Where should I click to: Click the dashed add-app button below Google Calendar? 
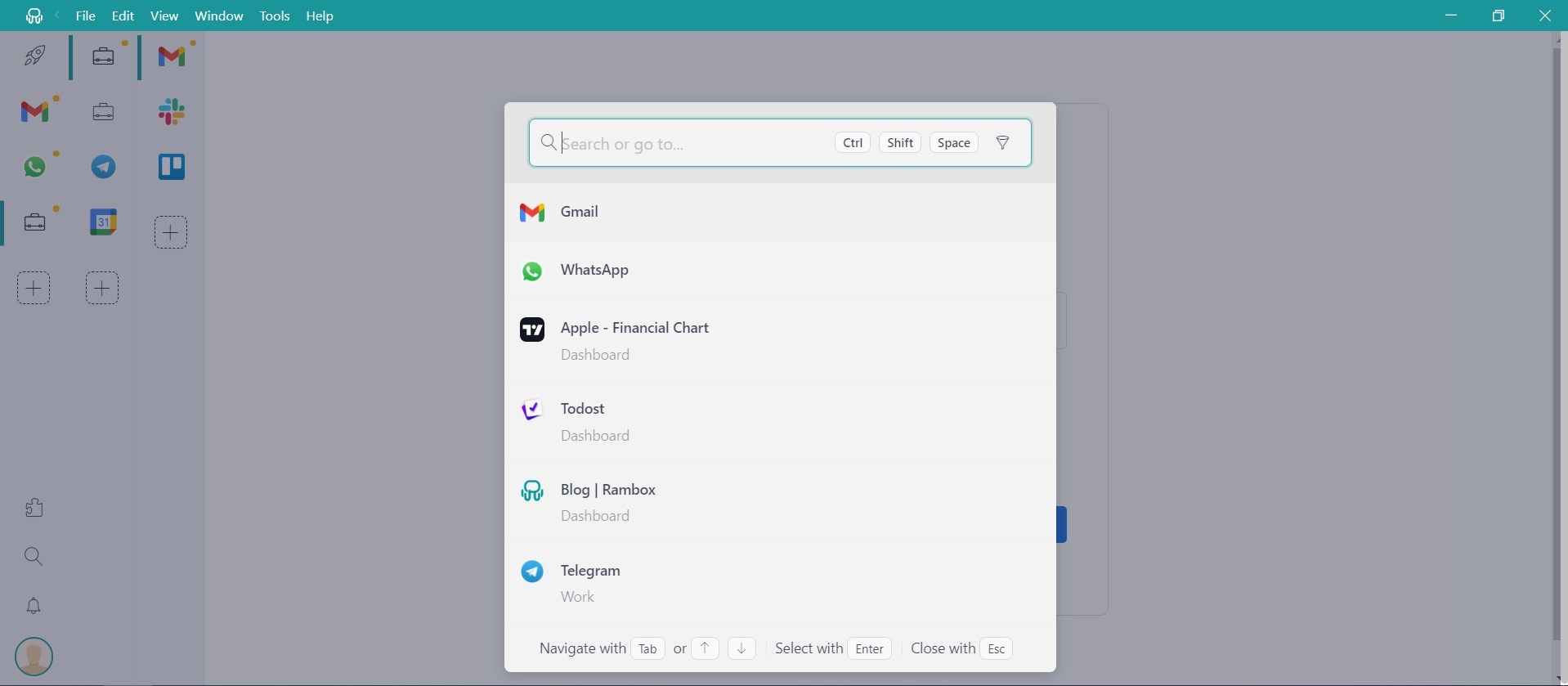102,289
